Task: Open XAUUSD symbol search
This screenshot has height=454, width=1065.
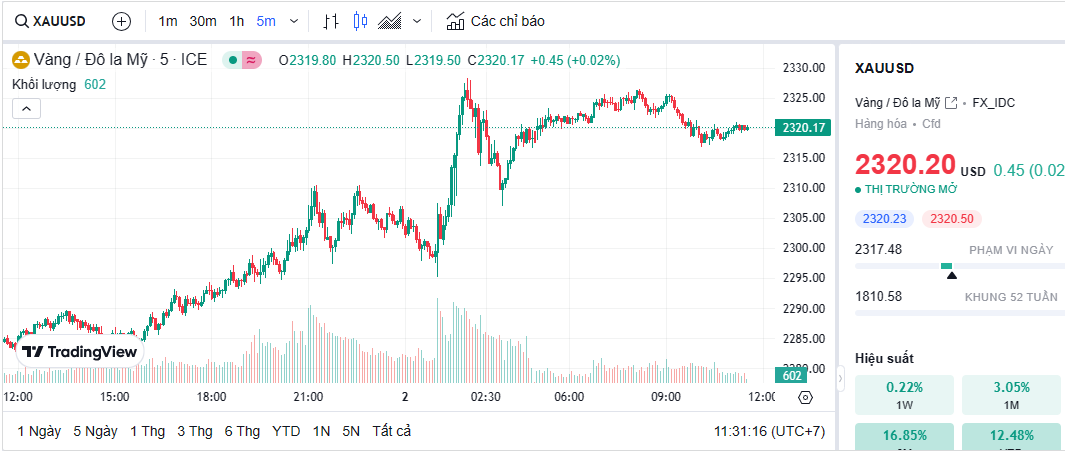Action: pyautogui.click(x=51, y=21)
